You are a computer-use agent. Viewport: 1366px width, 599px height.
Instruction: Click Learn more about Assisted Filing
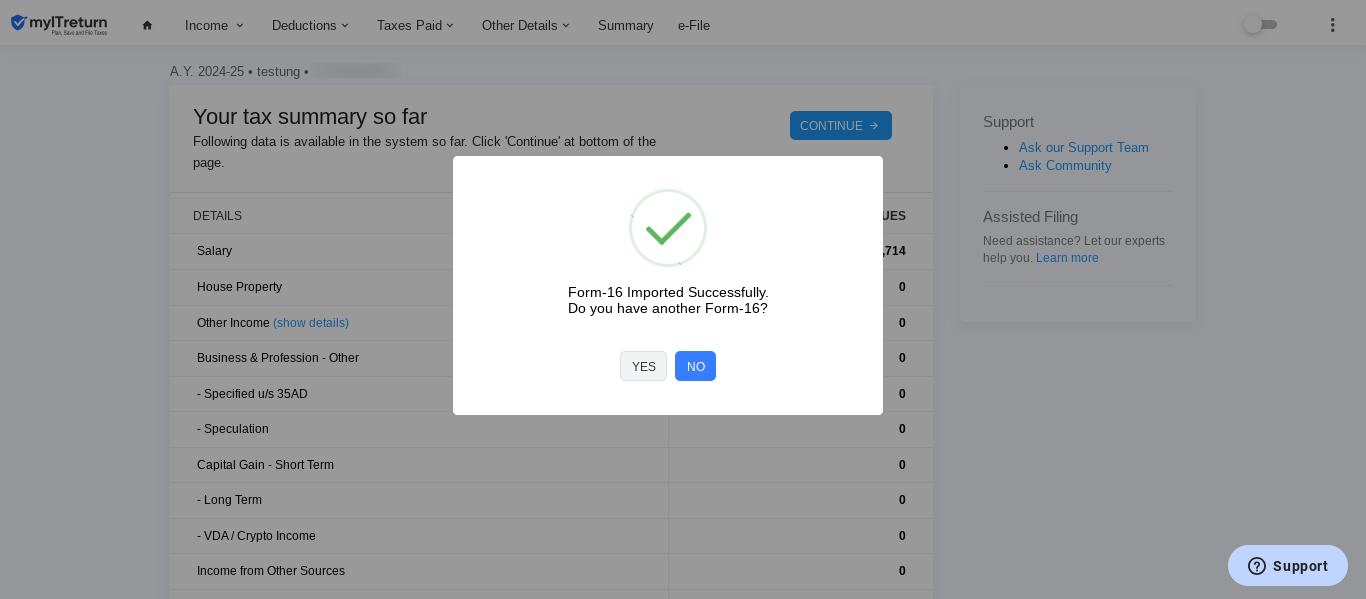point(1067,258)
